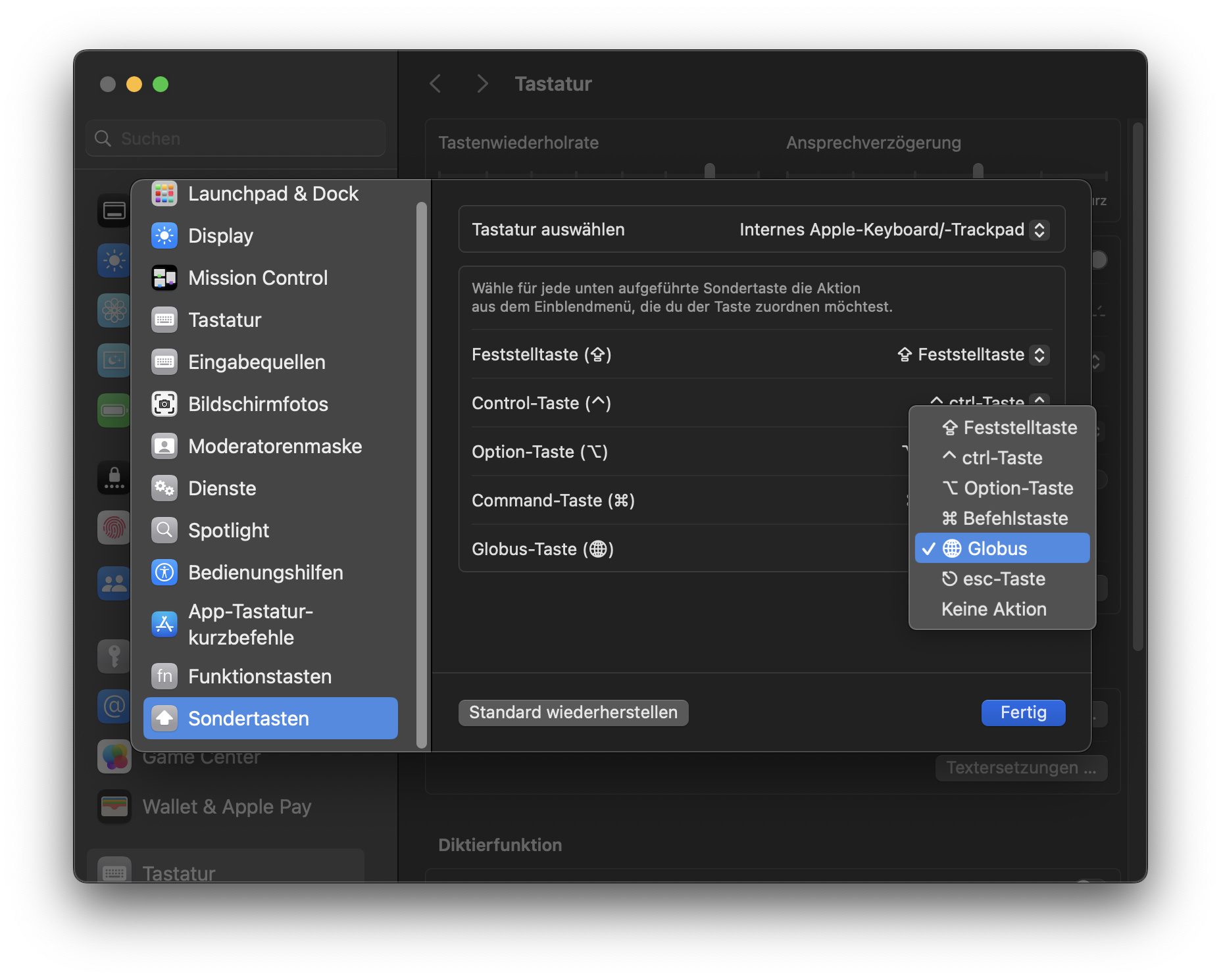Click the Tastenwiederholrate slider knob
Screen dimensions: 1221x980
coord(709,171)
